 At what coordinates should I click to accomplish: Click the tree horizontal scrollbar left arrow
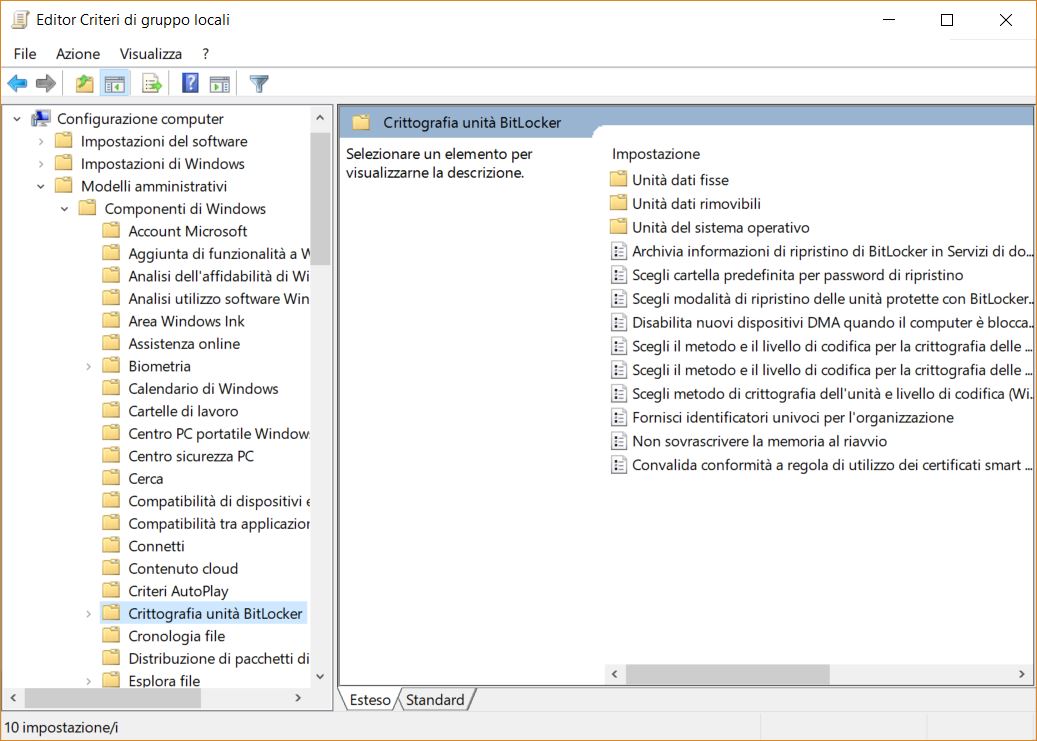pos(13,697)
